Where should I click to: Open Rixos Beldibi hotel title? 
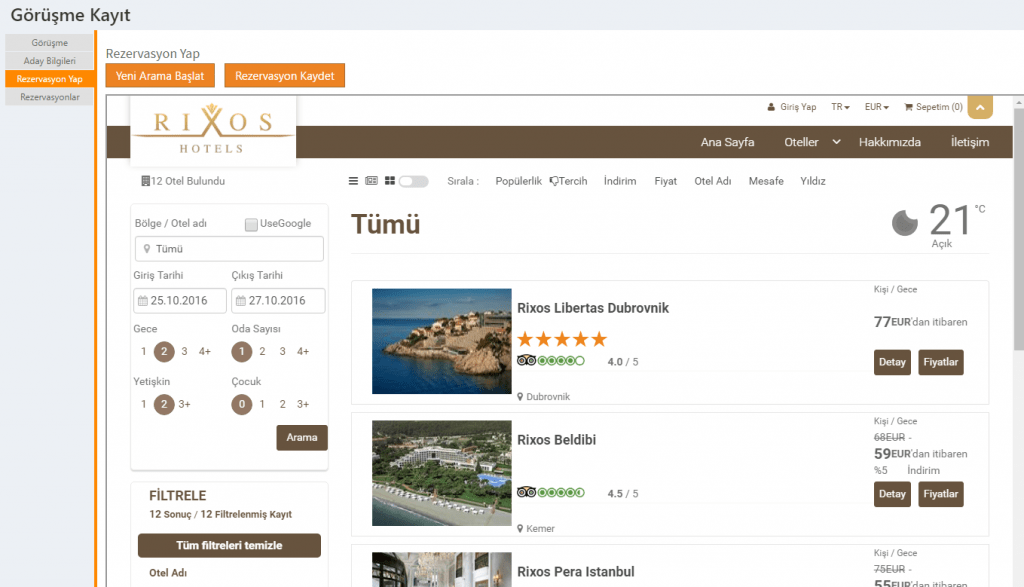(556, 440)
